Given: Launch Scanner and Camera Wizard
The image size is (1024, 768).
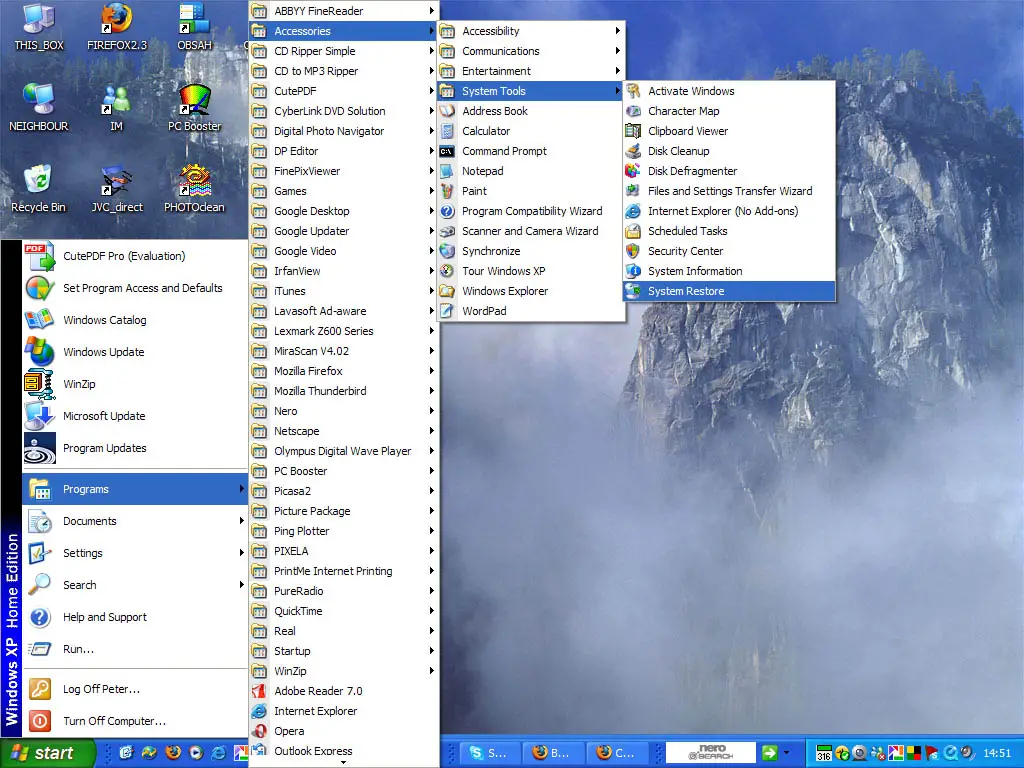Looking at the screenshot, I should [532, 231].
